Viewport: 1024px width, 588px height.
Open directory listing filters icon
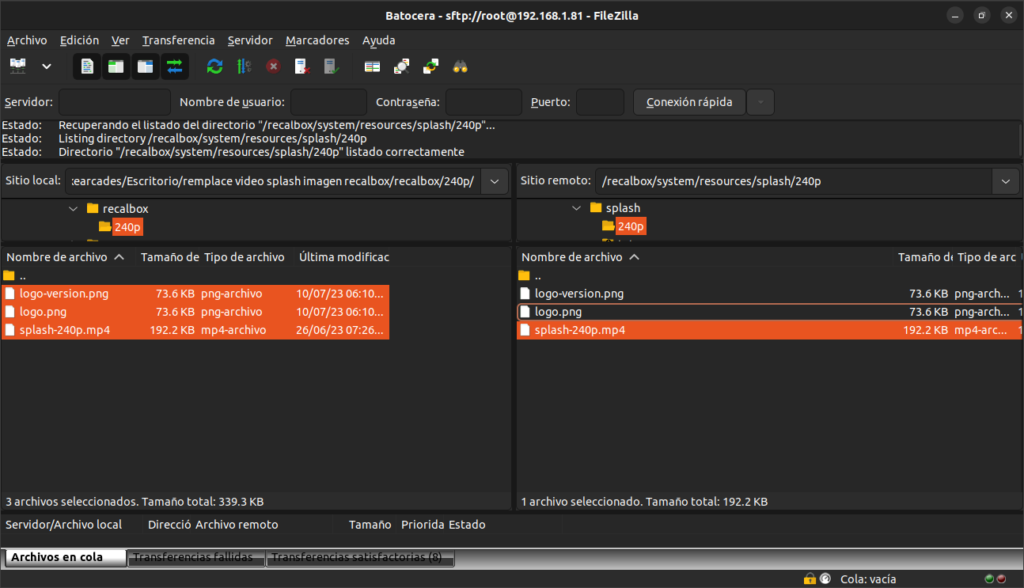pos(372,66)
